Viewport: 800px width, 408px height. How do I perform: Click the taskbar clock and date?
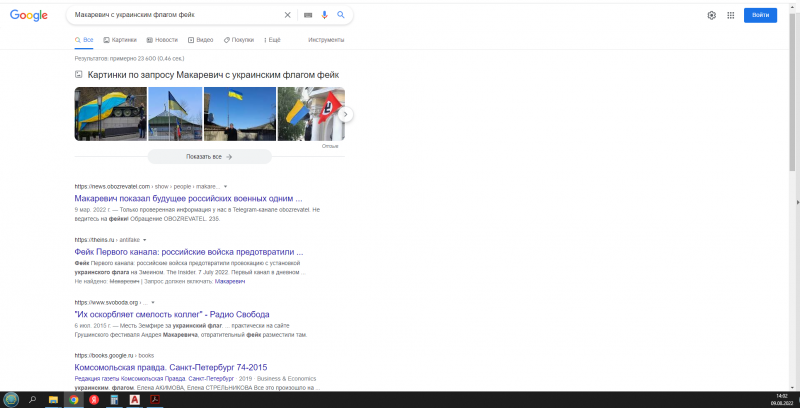coord(782,399)
